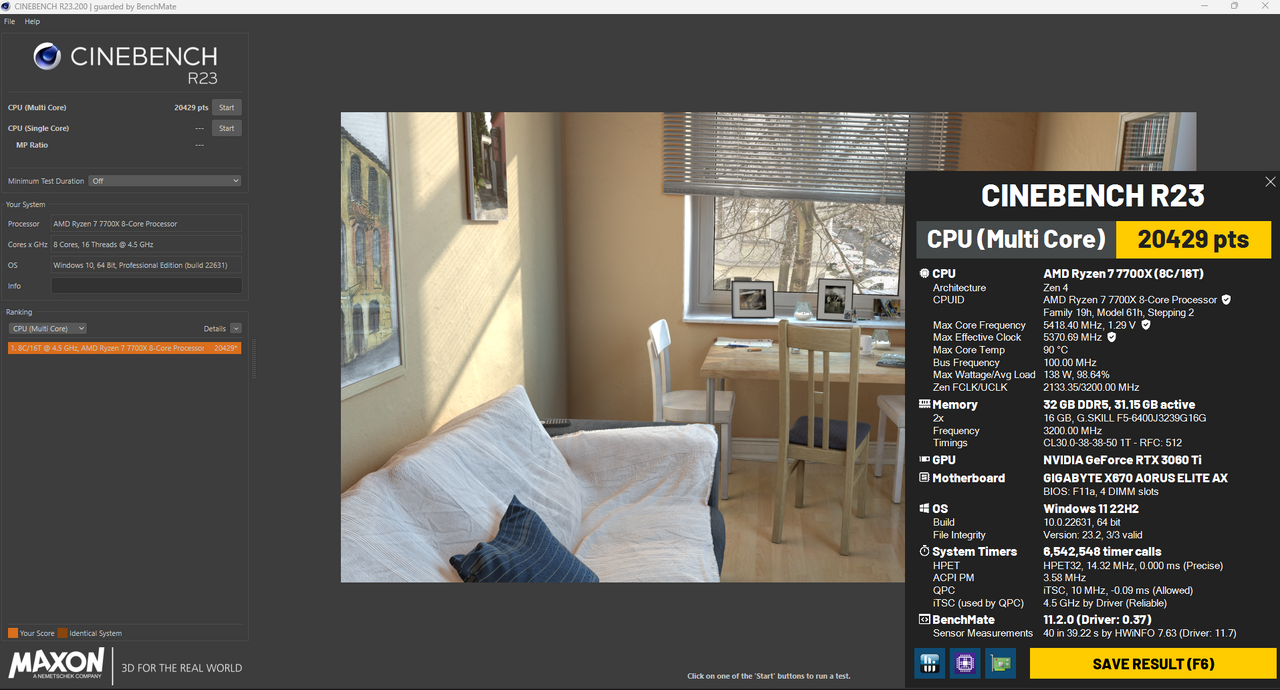Screen dimensions: 1280x690
Task: Click the Motherboard section icon
Action: coord(924,478)
